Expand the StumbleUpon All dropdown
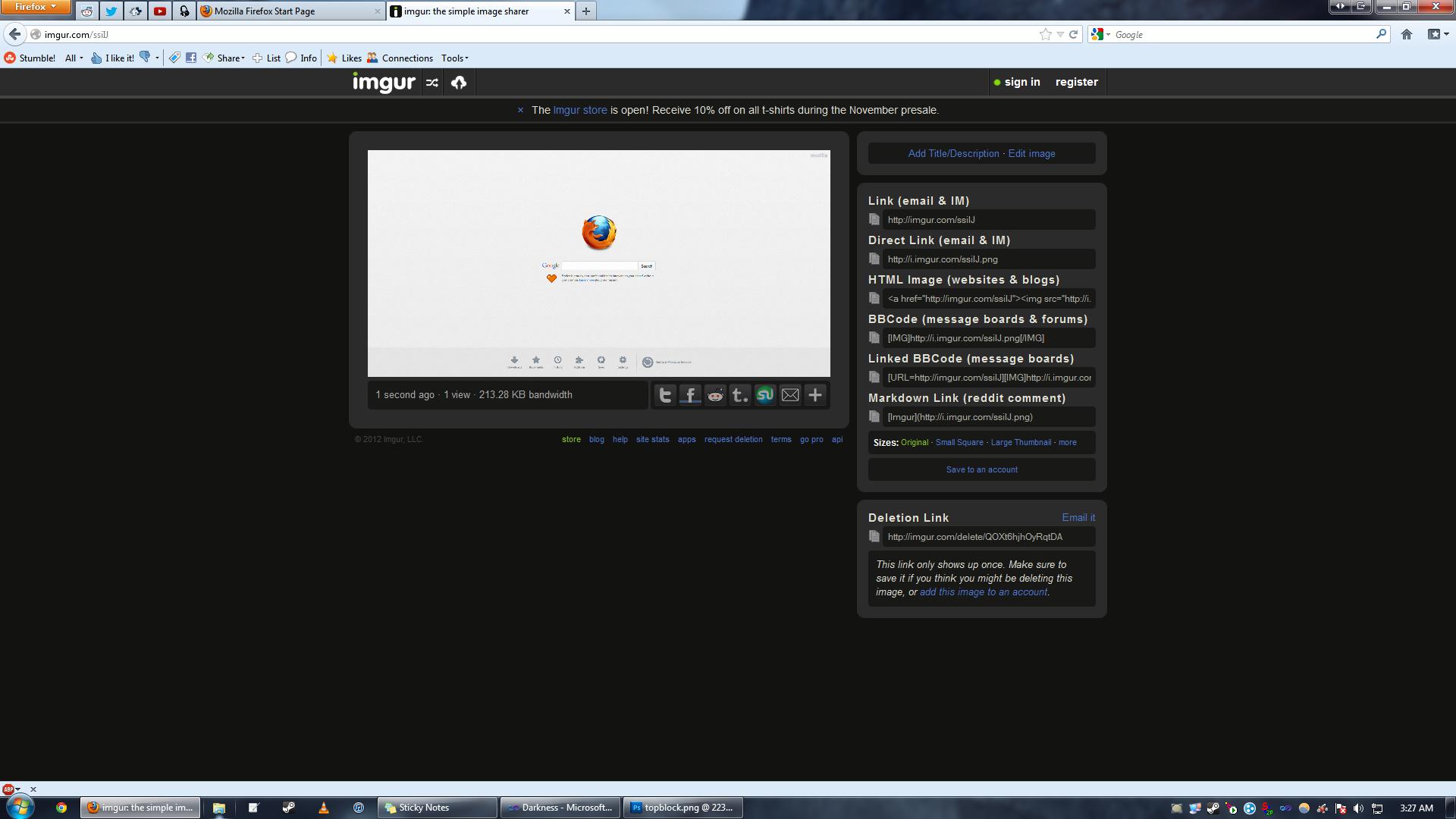The width and height of the screenshot is (1456, 819). (74, 58)
